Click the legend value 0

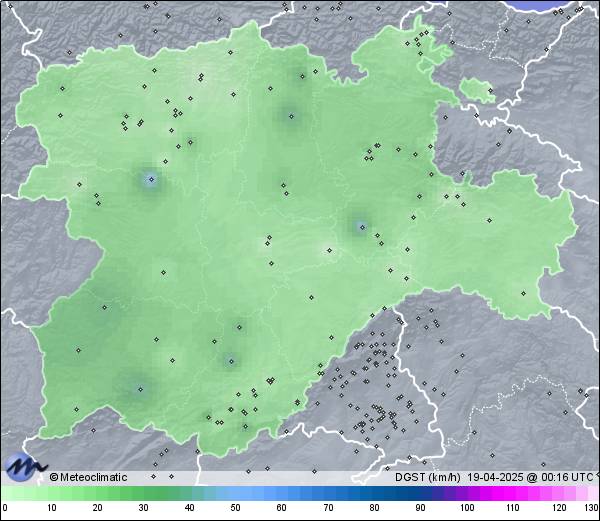pos(5,508)
